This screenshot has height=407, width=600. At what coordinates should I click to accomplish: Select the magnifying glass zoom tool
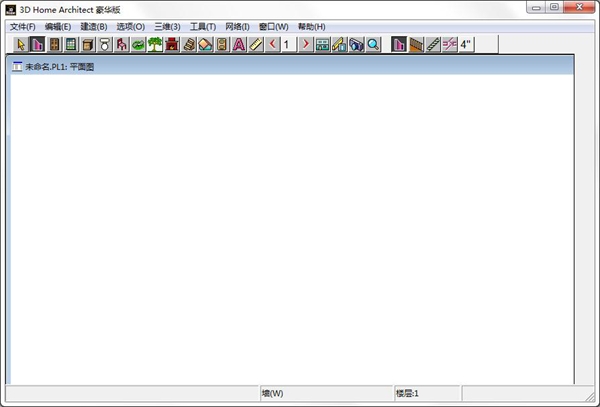373,44
